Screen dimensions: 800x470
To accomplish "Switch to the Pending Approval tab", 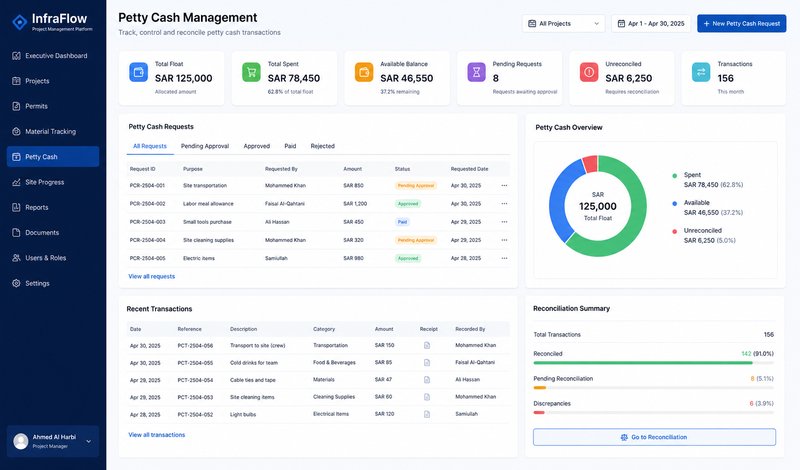I will point(205,146).
